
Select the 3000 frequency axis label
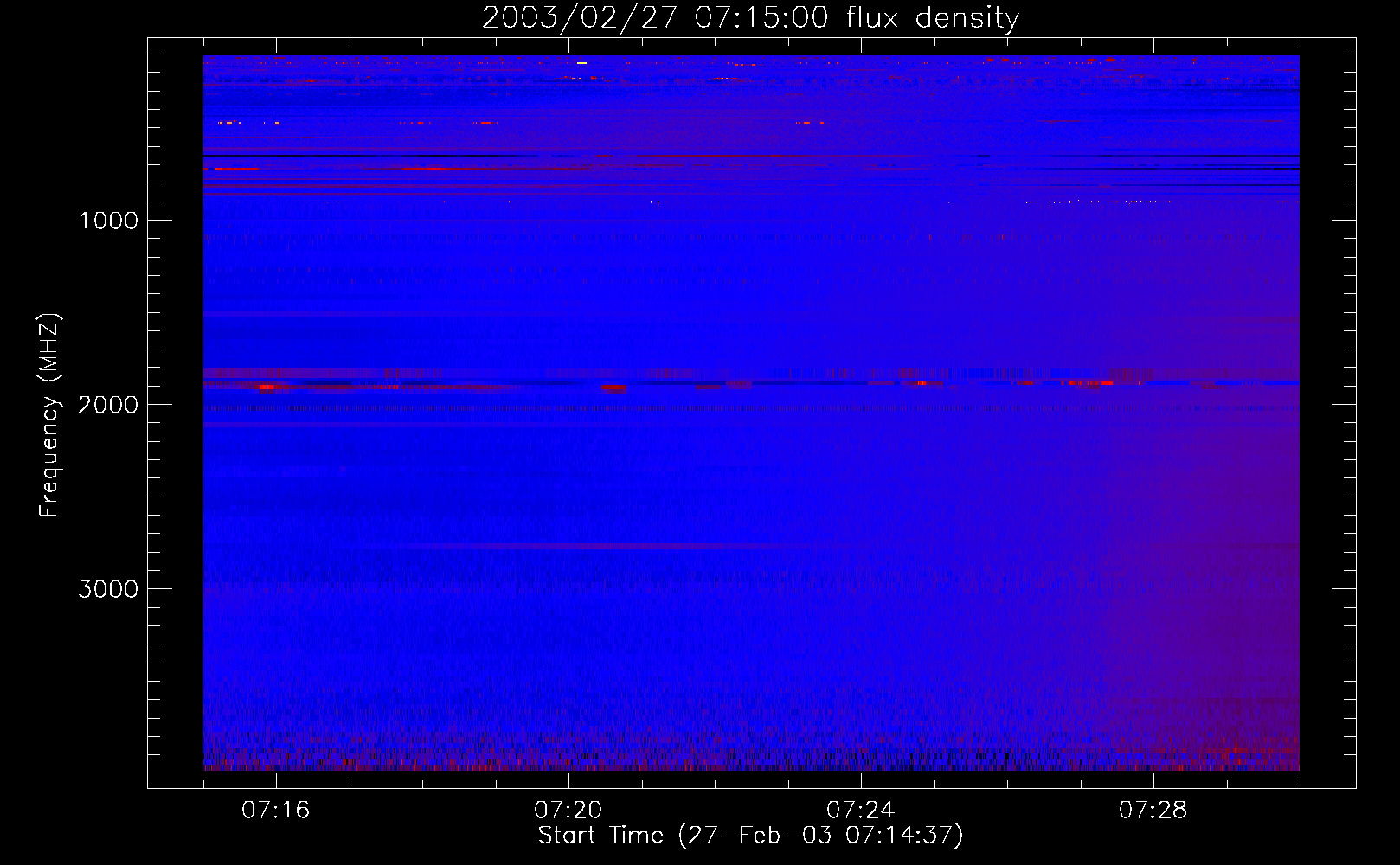[108, 589]
